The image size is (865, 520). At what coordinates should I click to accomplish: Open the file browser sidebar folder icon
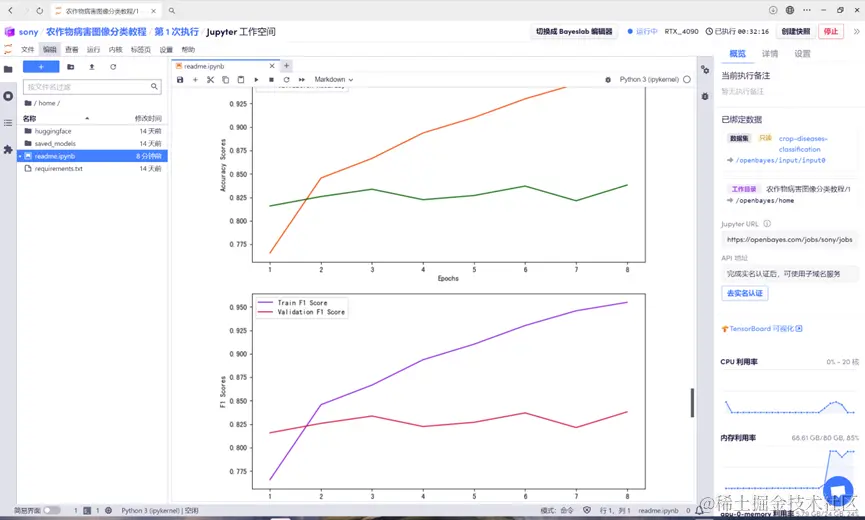click(x=8, y=69)
